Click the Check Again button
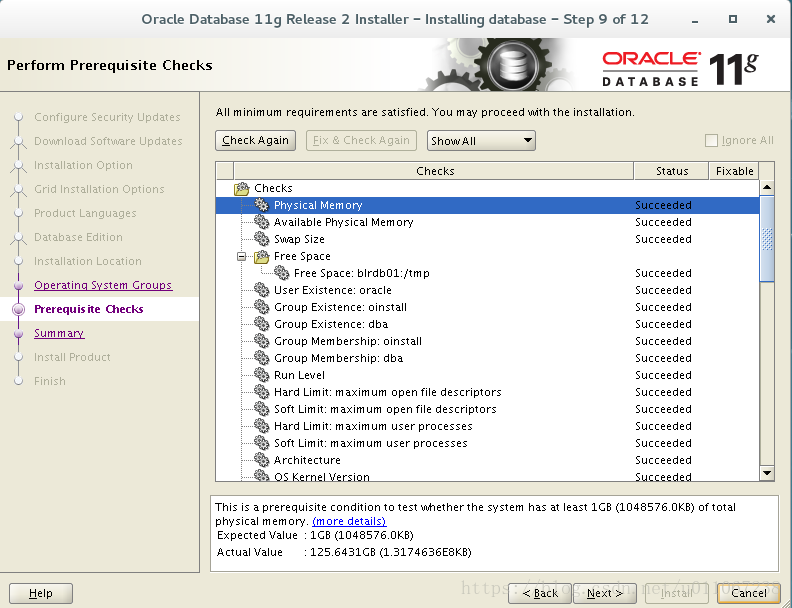Image resolution: width=792 pixels, height=608 pixels. 255,140
